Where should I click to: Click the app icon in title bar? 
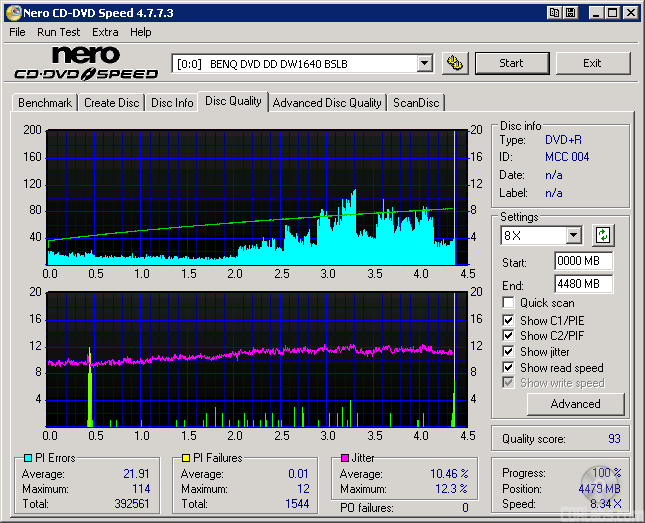(x=12, y=13)
